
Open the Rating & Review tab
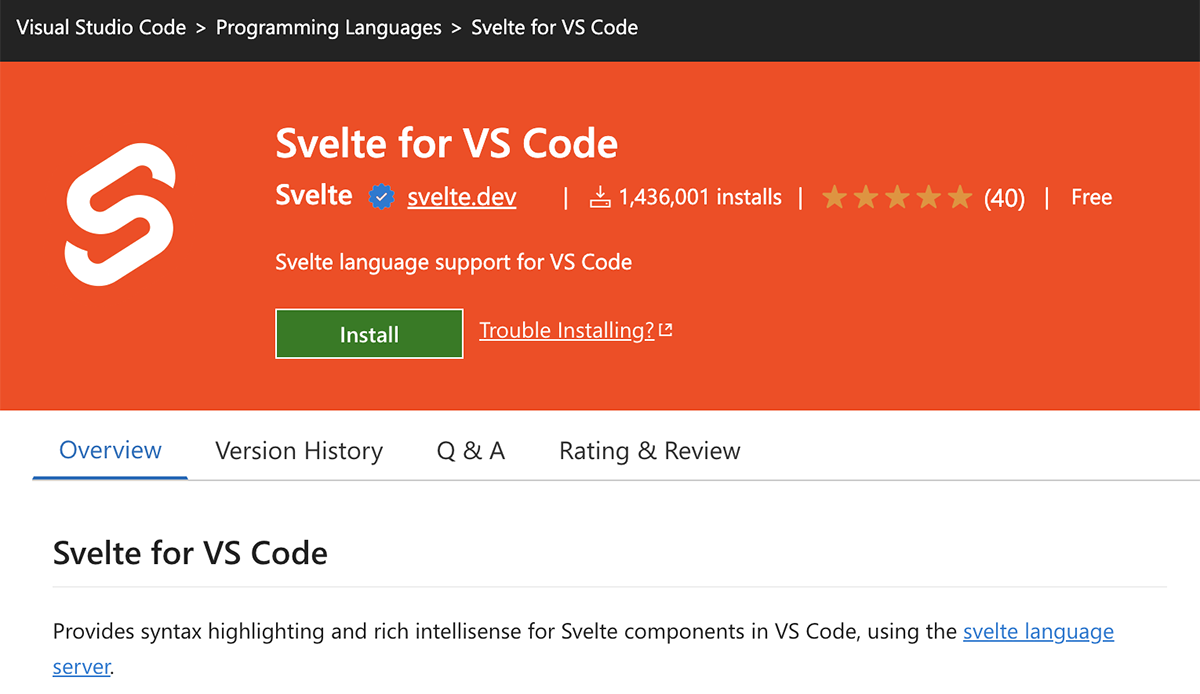pyautogui.click(x=650, y=451)
